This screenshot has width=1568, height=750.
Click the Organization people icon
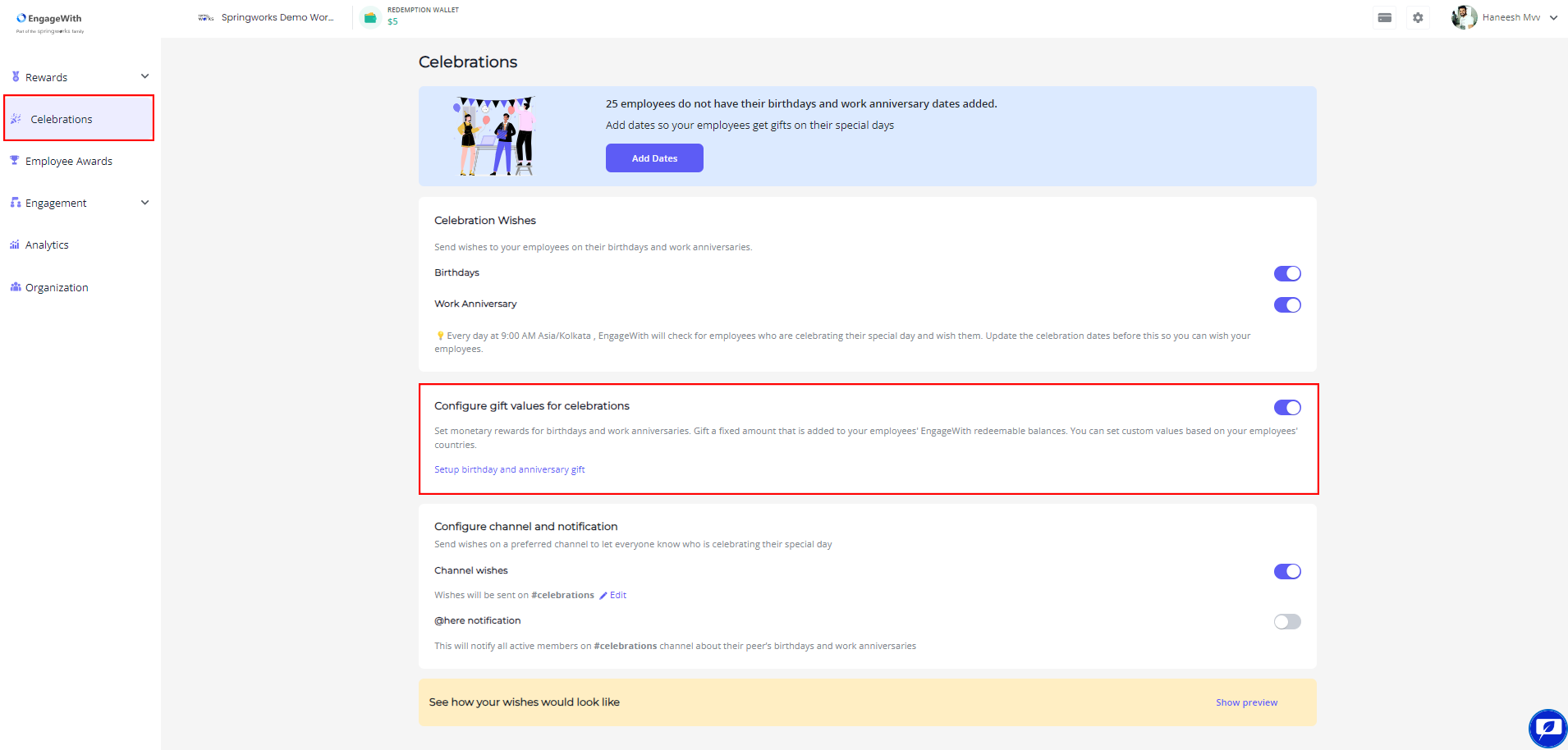(16, 287)
